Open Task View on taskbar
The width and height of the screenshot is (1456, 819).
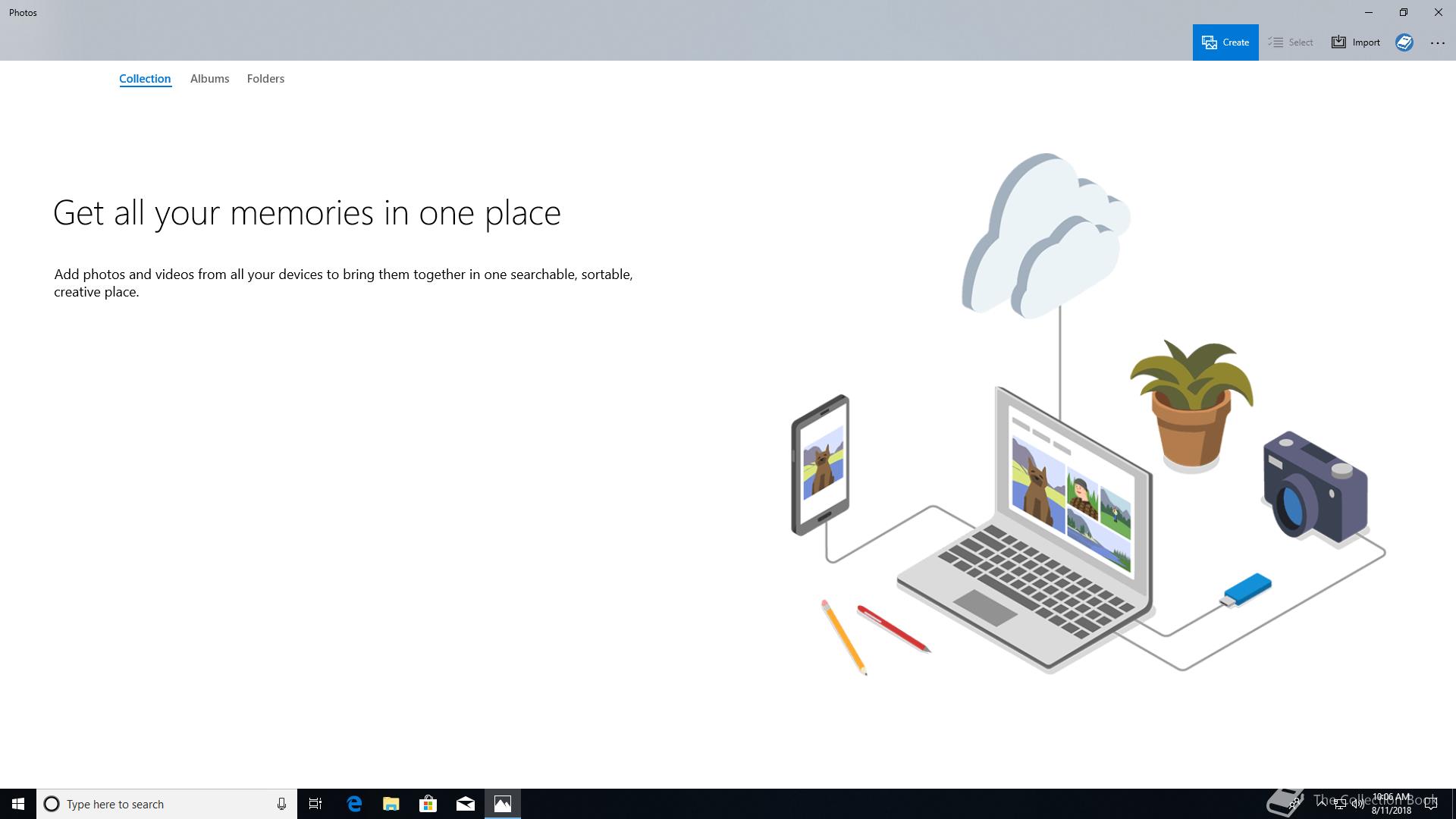click(315, 804)
